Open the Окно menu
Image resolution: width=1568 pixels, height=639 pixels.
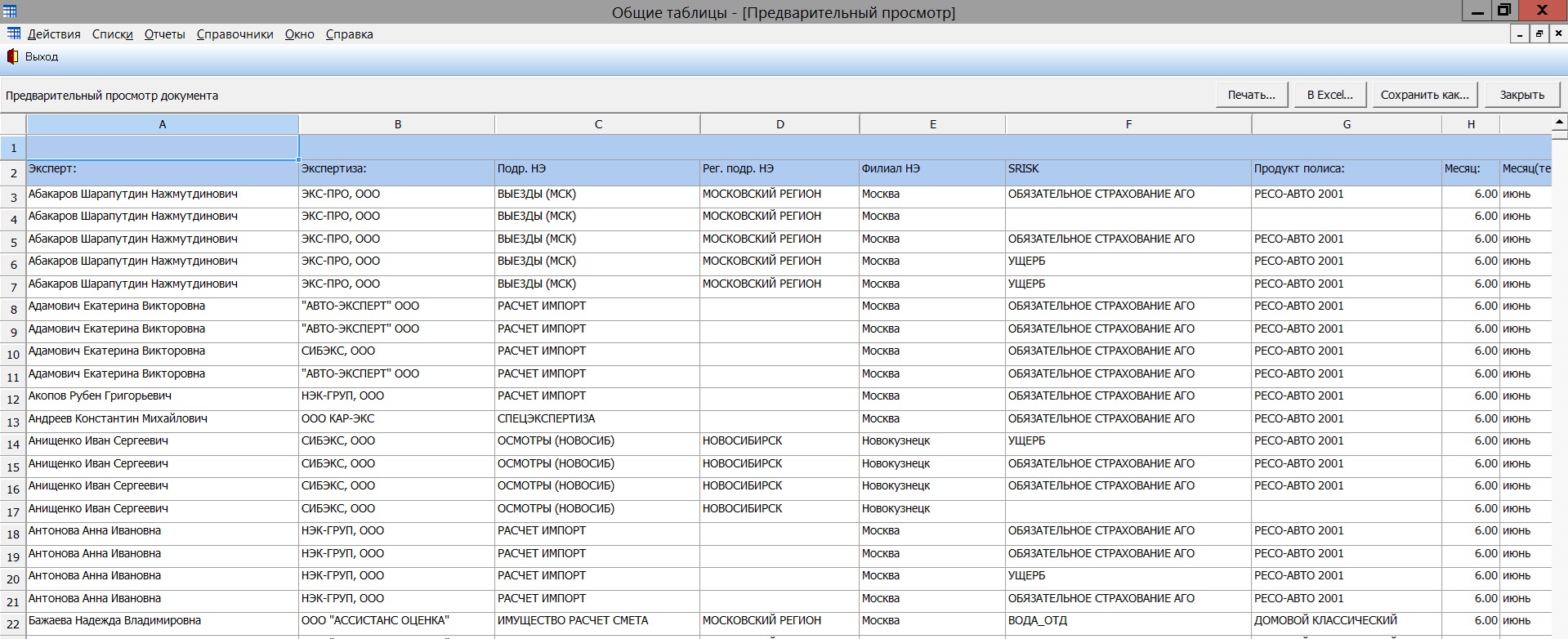[300, 34]
